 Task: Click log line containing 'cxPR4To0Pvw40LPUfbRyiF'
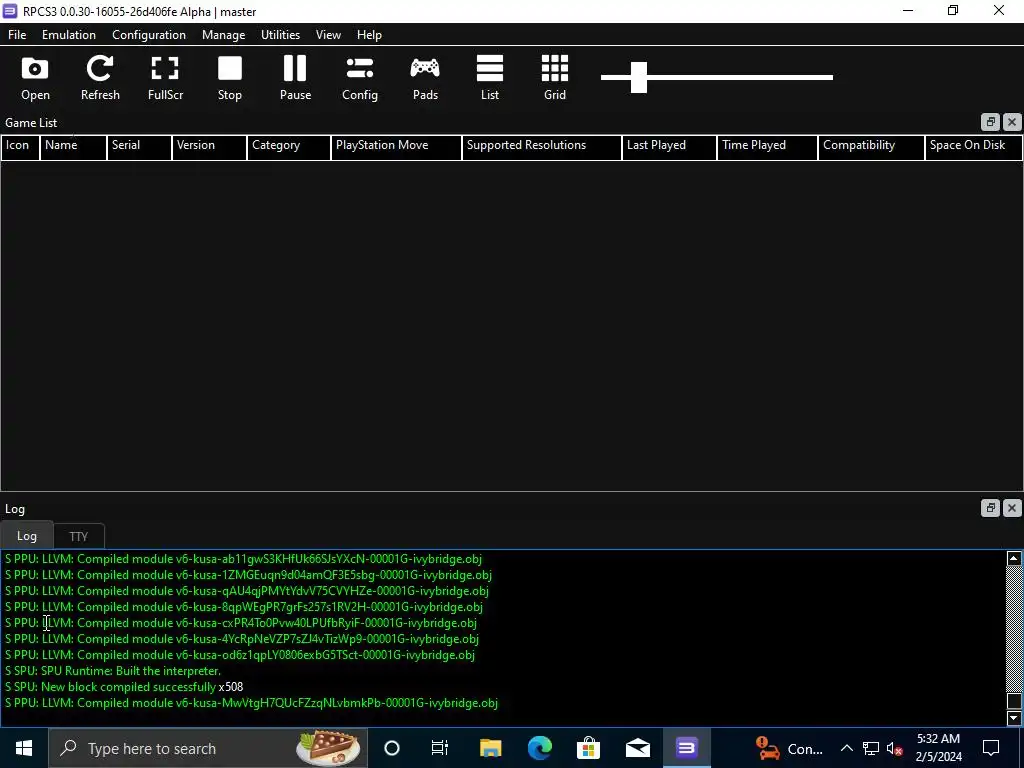(x=241, y=623)
